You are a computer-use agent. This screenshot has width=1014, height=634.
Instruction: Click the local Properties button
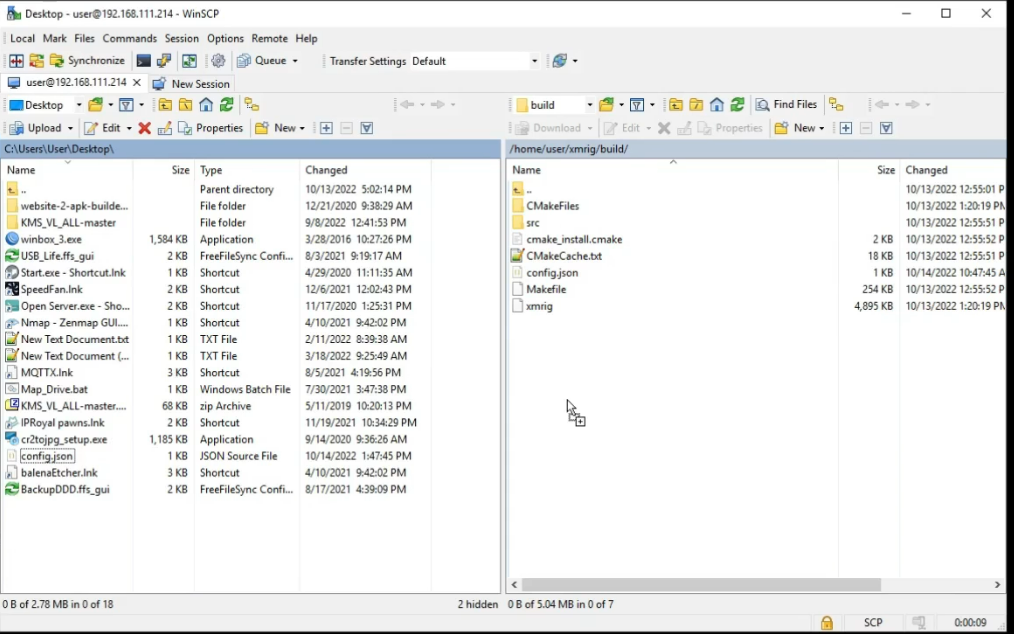click(211, 128)
